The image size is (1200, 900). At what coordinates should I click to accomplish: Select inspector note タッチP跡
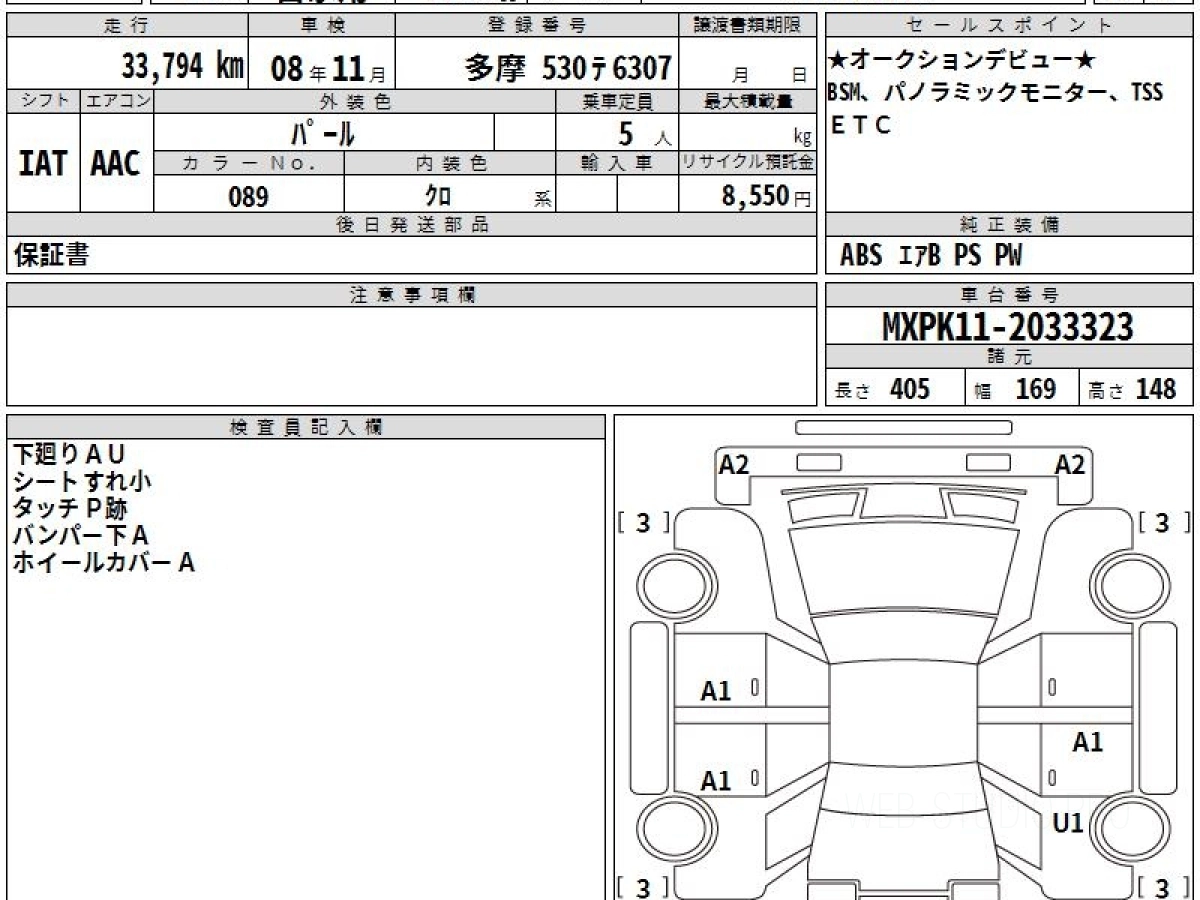click(70, 508)
